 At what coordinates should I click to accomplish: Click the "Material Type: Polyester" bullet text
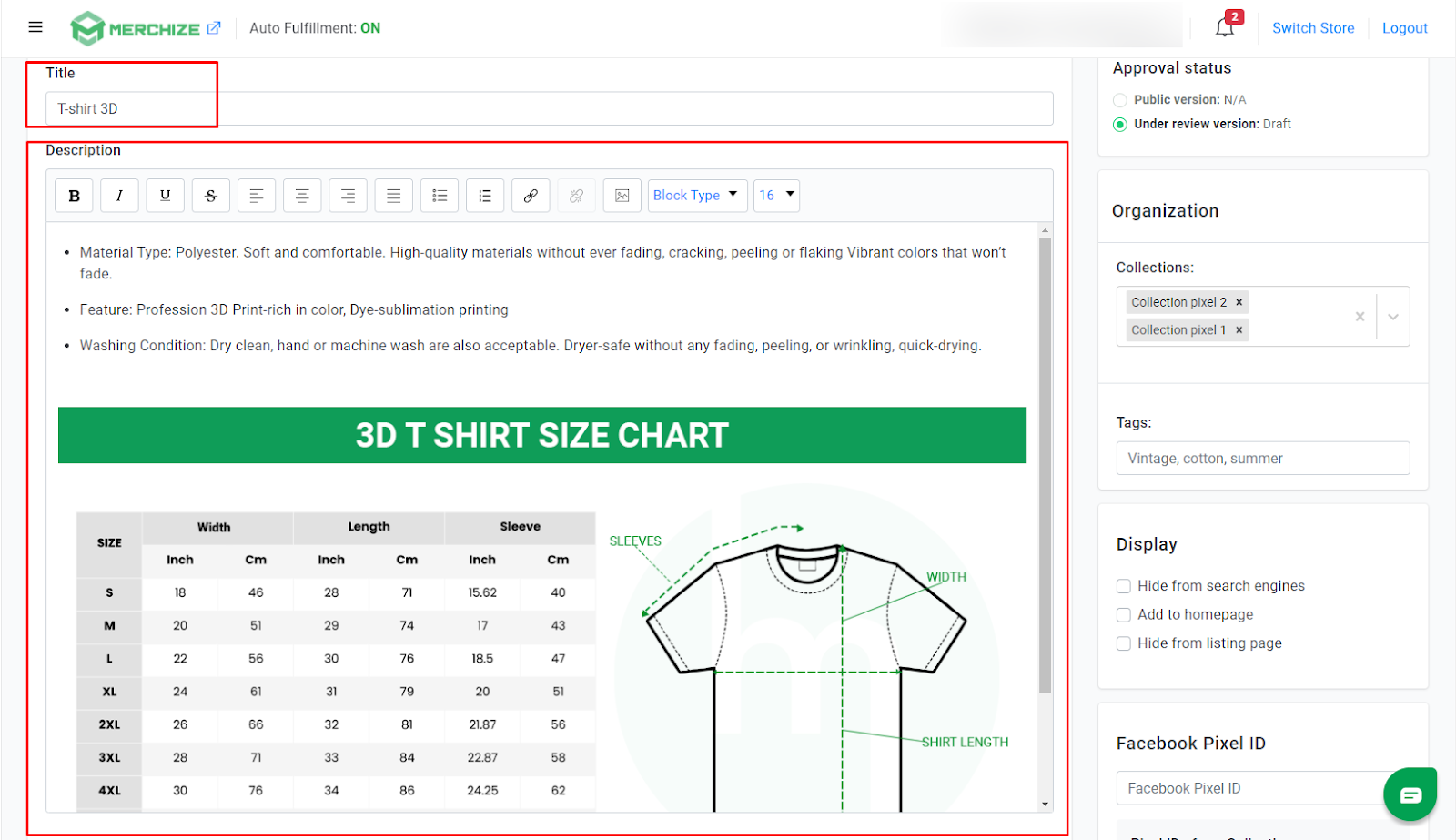pyautogui.click(x=542, y=263)
